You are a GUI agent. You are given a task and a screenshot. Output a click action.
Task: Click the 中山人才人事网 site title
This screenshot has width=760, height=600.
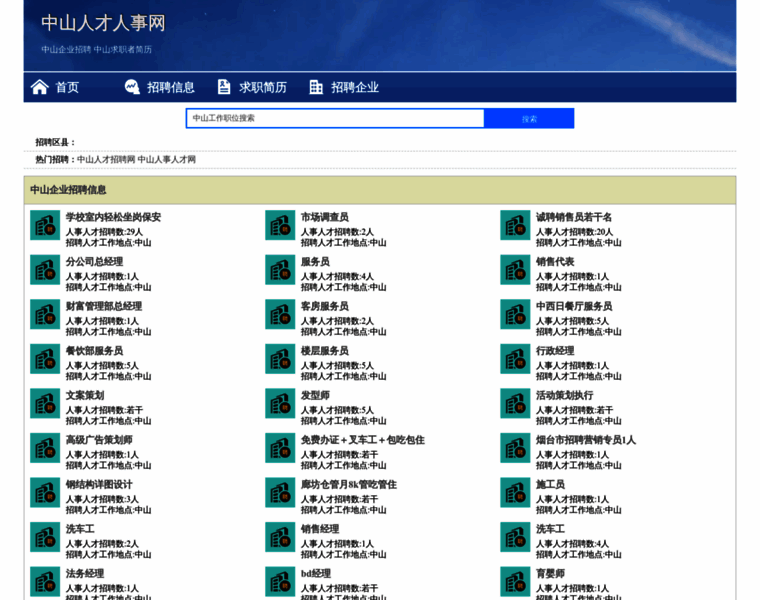[x=103, y=23]
